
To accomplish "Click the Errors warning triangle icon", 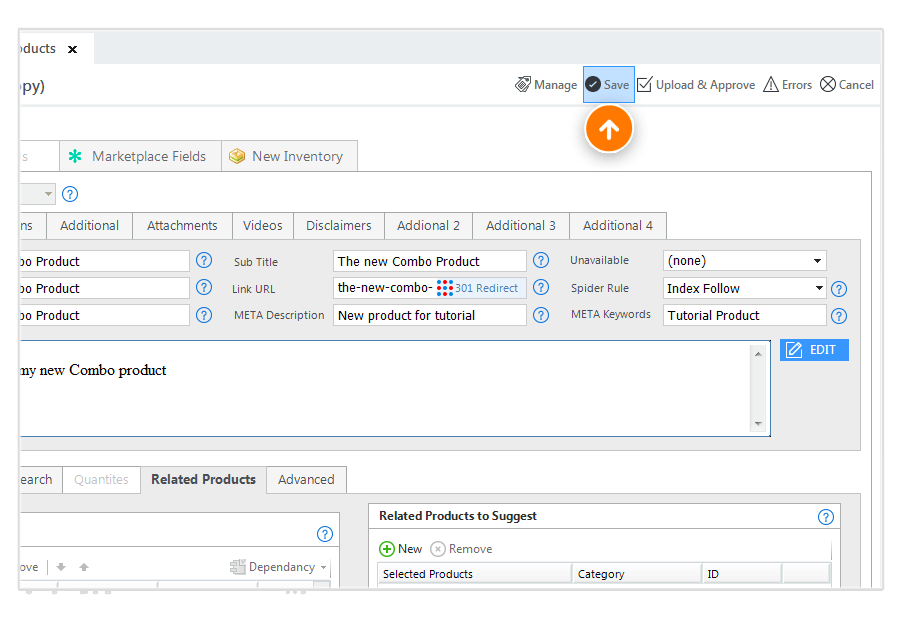I will (771, 84).
